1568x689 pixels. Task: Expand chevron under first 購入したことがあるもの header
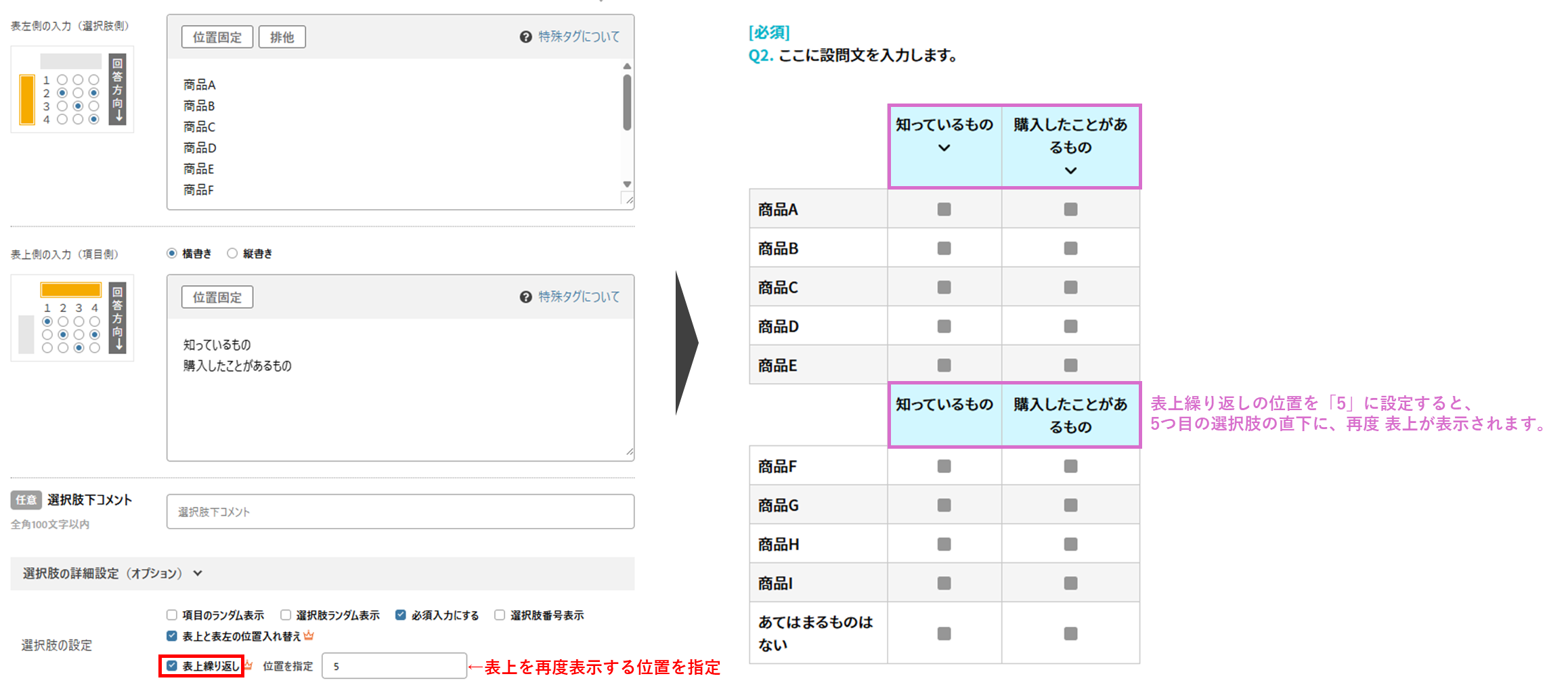tap(1070, 171)
